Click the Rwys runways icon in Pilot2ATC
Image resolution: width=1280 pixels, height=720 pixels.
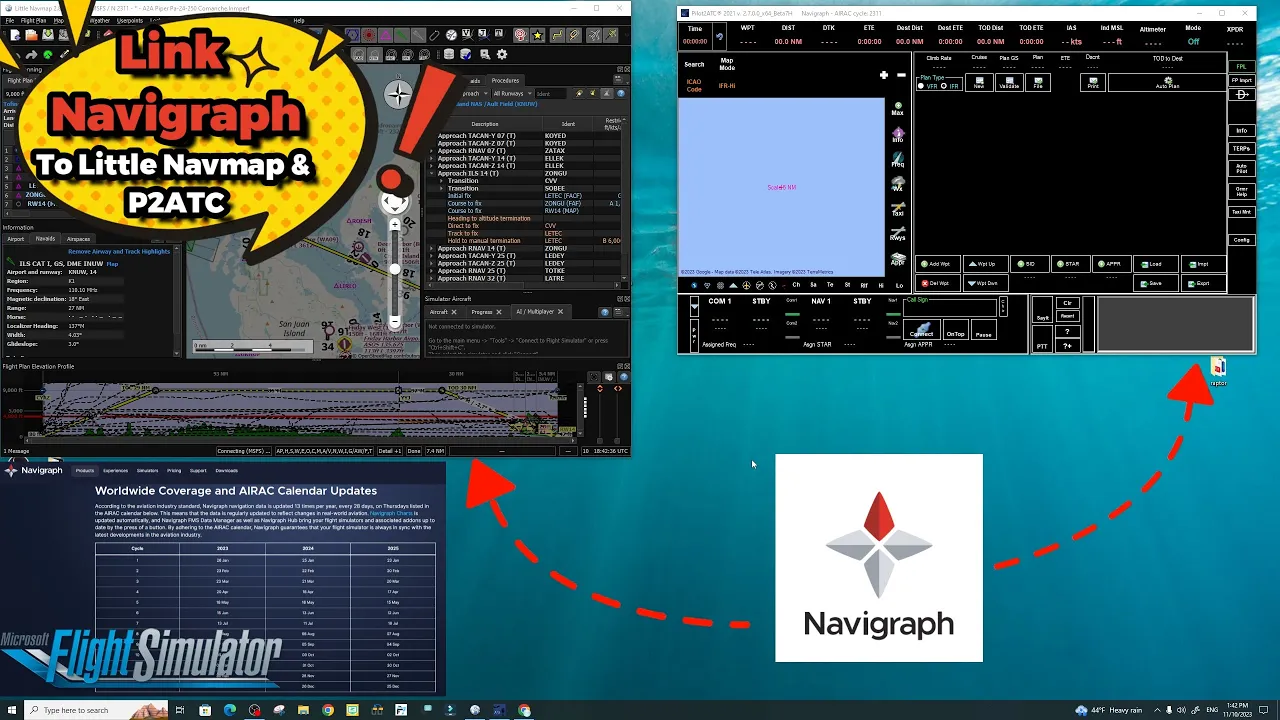[x=898, y=235]
